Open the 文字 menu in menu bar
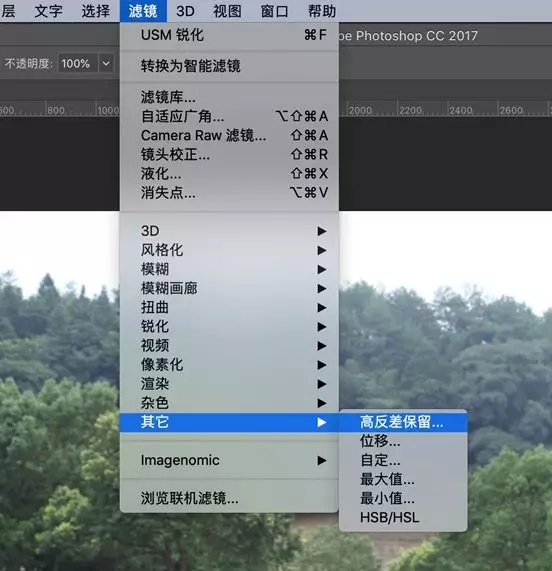552x571 pixels. [48, 11]
